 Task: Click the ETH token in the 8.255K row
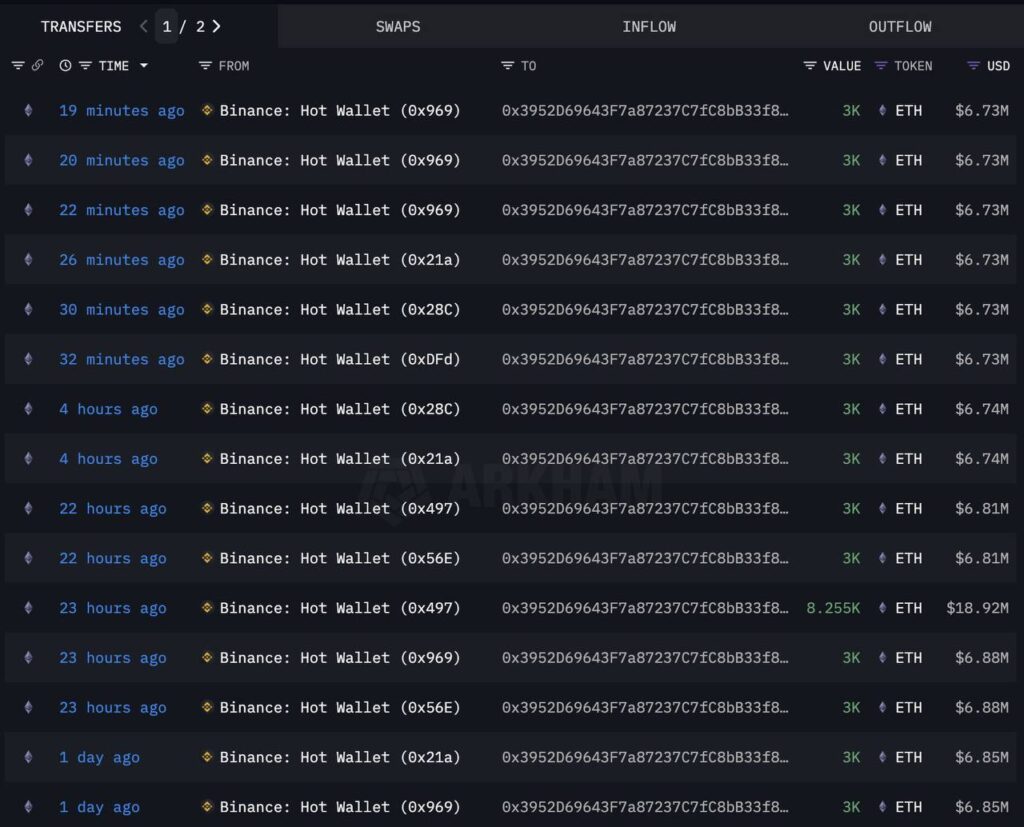coord(908,608)
